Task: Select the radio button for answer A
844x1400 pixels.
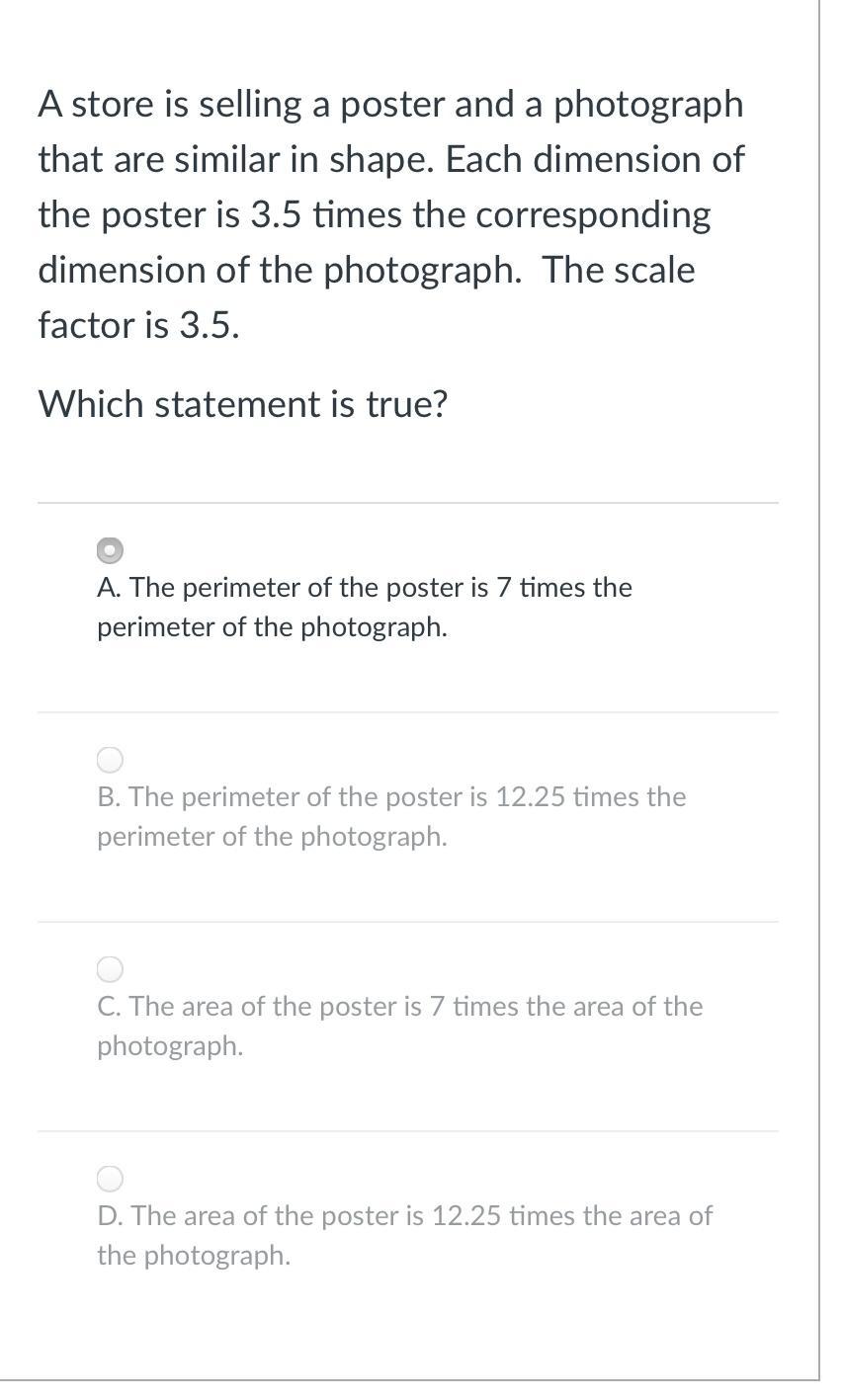Action: [110, 550]
